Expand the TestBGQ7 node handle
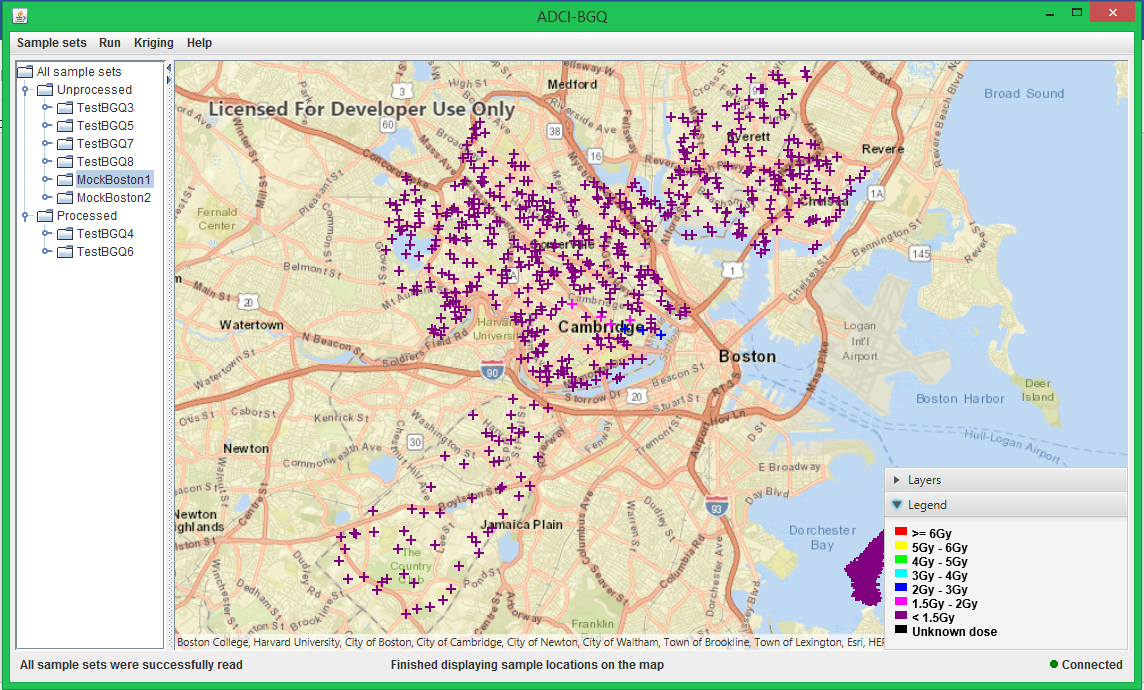The image size is (1144, 690). [46, 144]
